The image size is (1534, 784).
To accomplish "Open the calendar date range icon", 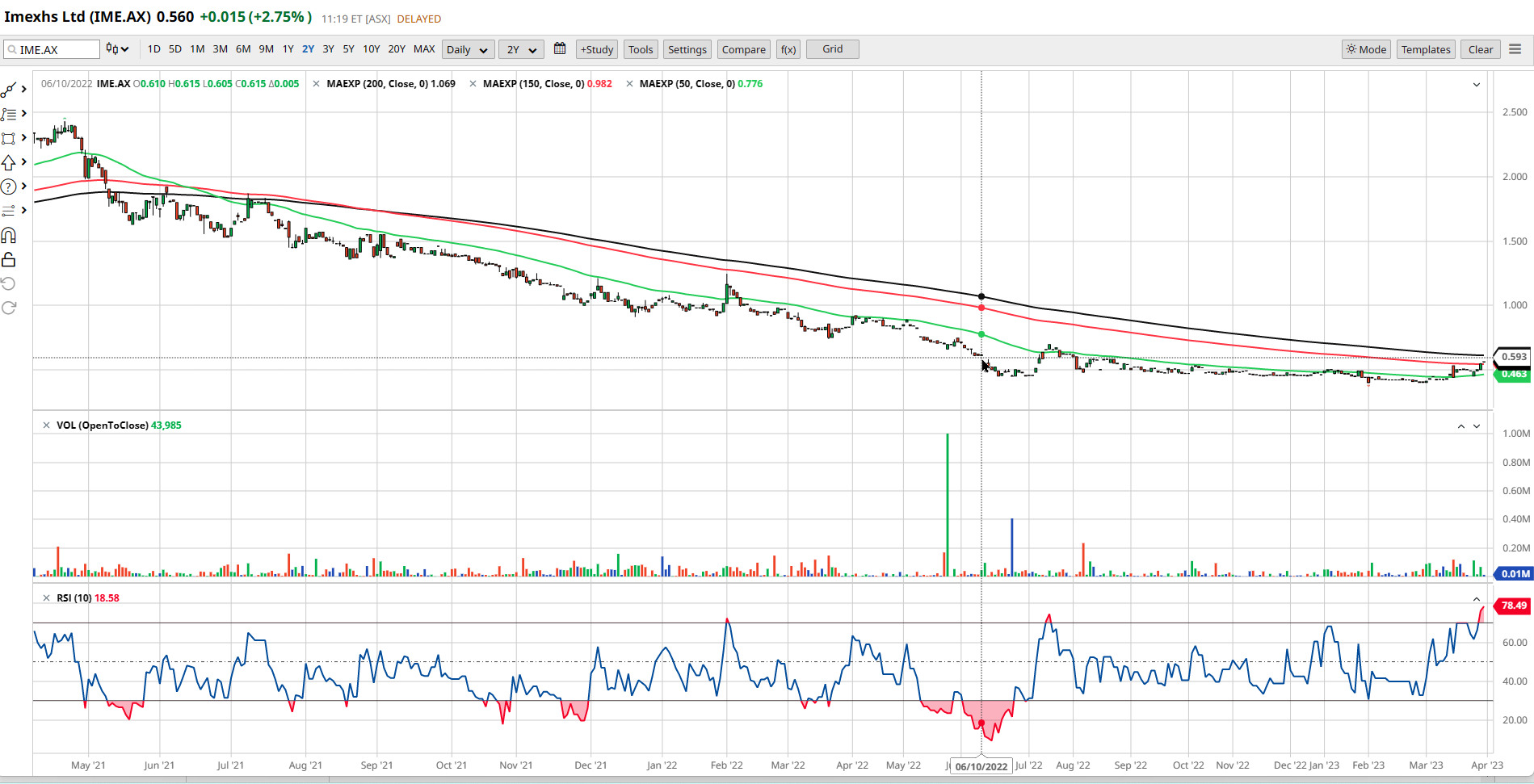I will [560, 49].
